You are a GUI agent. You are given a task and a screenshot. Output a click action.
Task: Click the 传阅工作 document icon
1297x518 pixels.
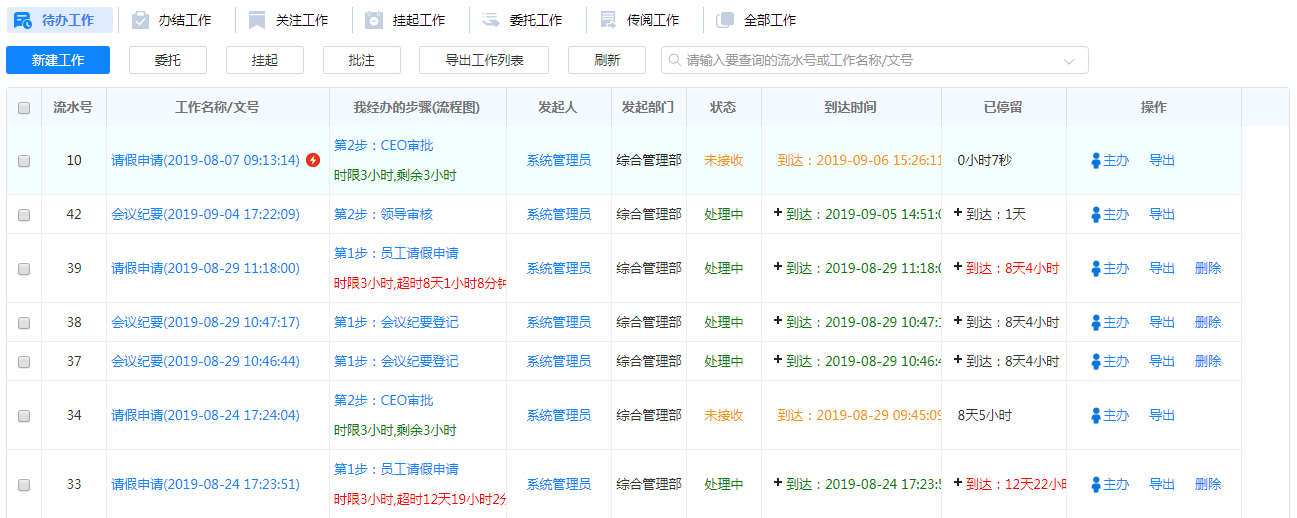[x=608, y=20]
